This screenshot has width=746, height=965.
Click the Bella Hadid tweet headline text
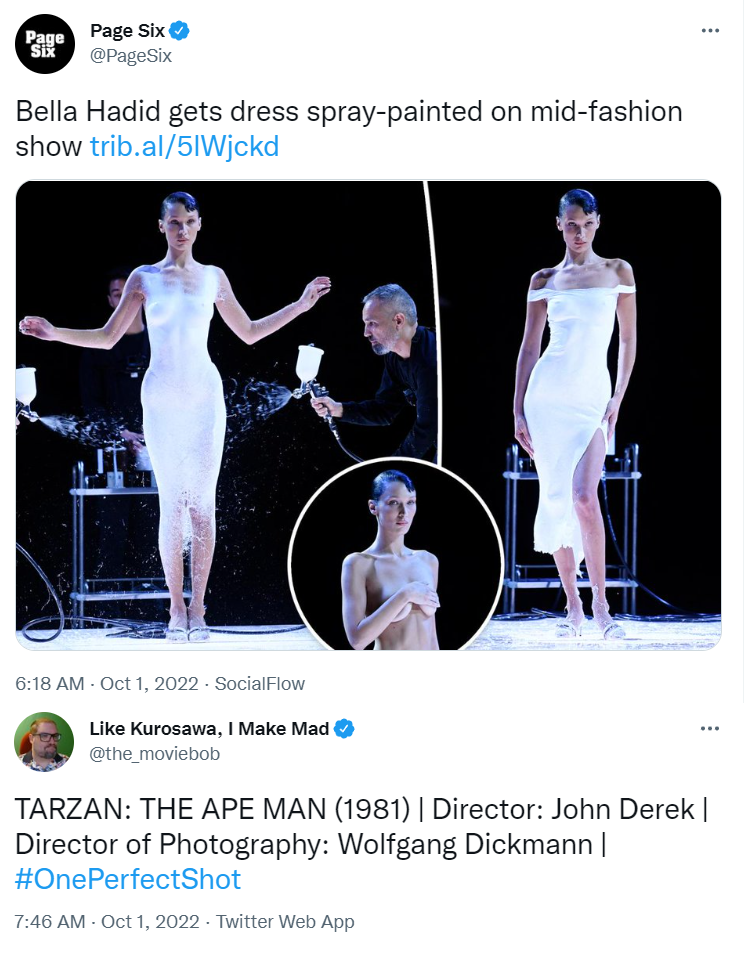(x=349, y=111)
